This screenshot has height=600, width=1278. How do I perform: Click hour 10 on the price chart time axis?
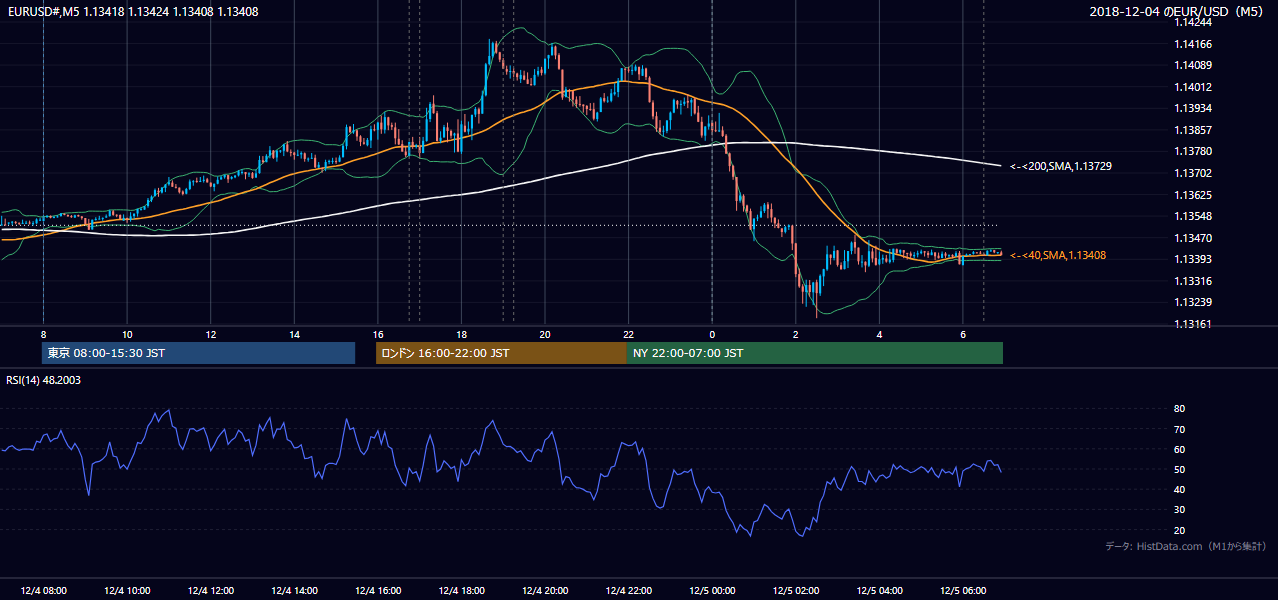(127, 334)
